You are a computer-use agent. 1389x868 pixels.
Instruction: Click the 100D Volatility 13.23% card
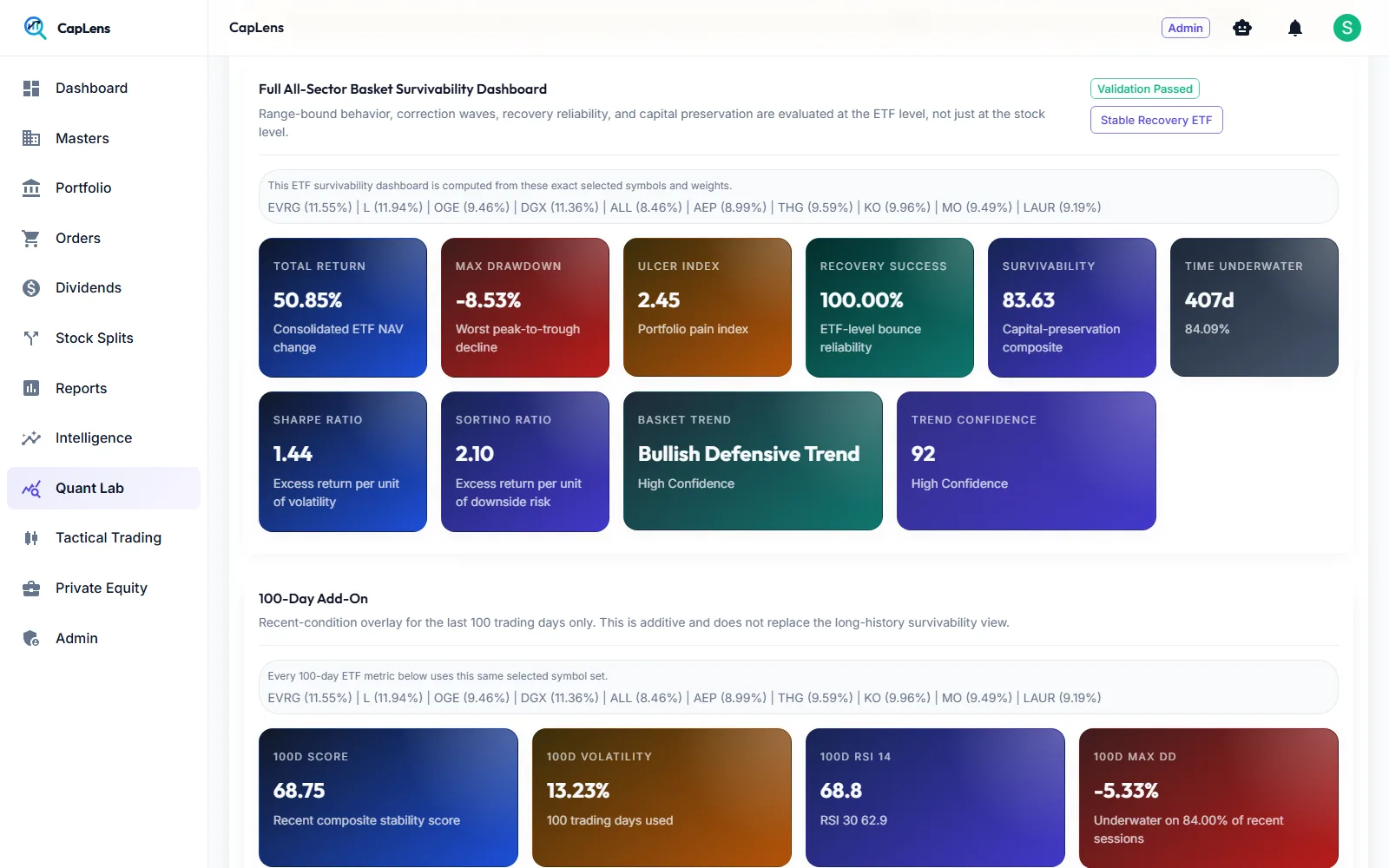pyautogui.click(x=662, y=798)
